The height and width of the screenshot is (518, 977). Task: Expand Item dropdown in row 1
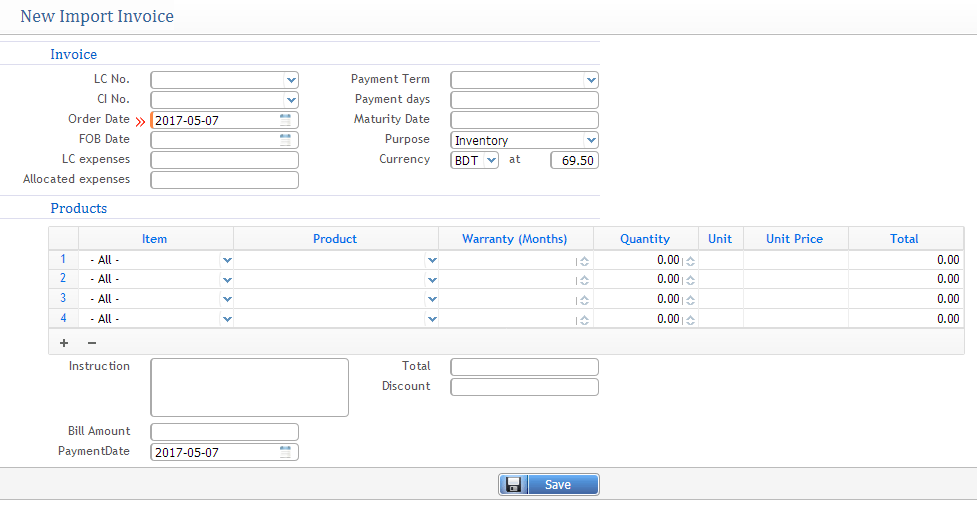[x=227, y=260]
